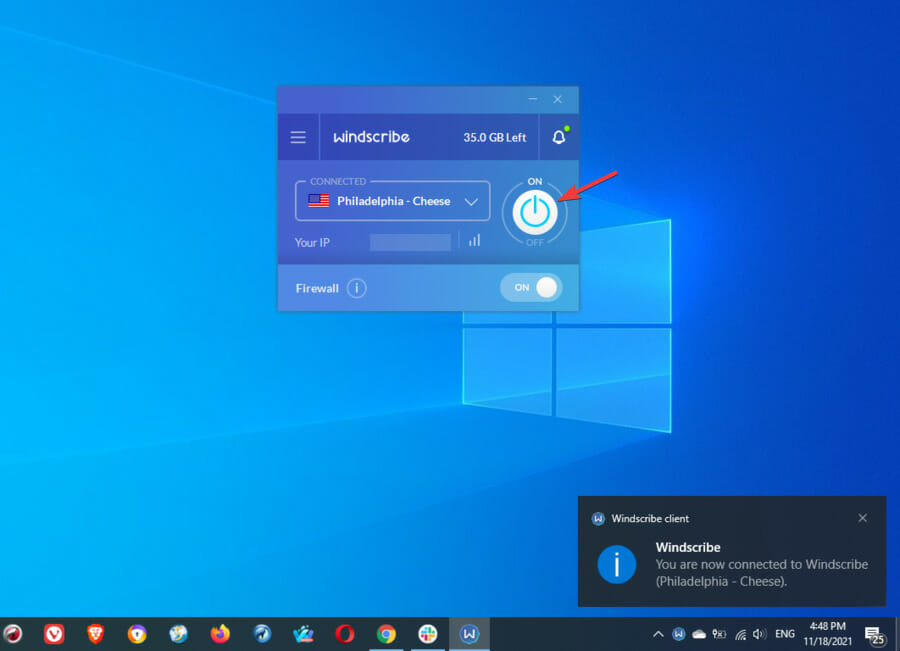Turn off the VPN power button

(x=535, y=211)
